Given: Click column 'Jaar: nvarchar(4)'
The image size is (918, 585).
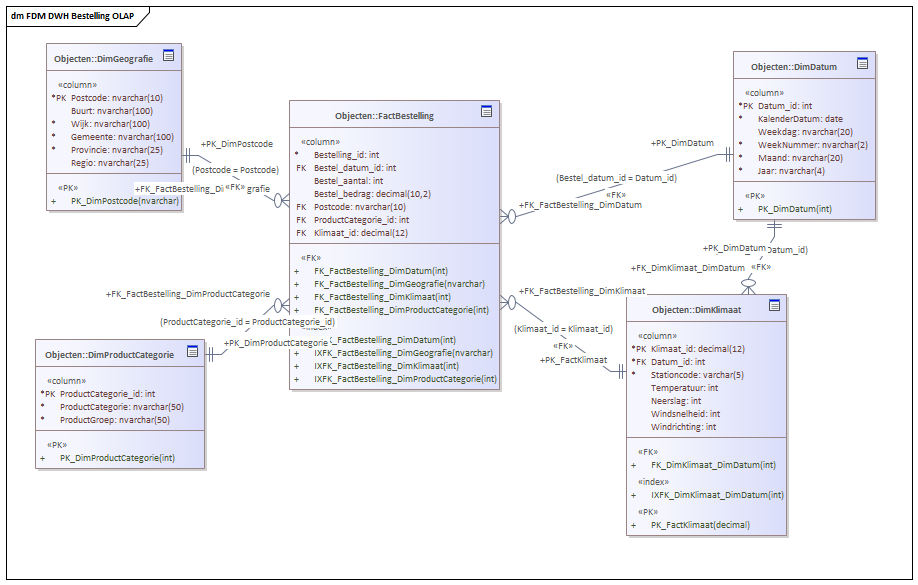Looking at the screenshot, I should click(791, 171).
